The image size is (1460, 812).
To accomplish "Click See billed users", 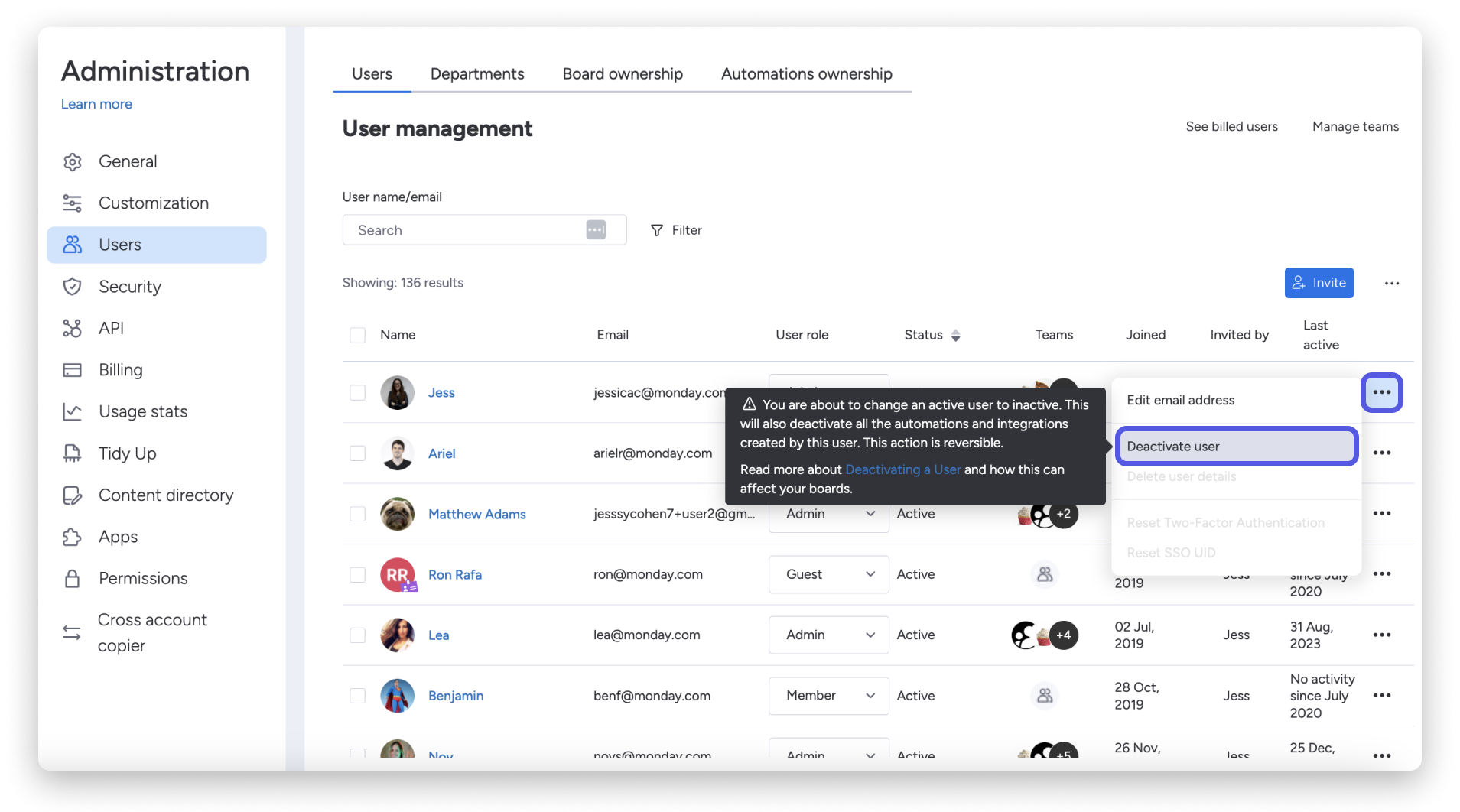I will click(x=1231, y=126).
